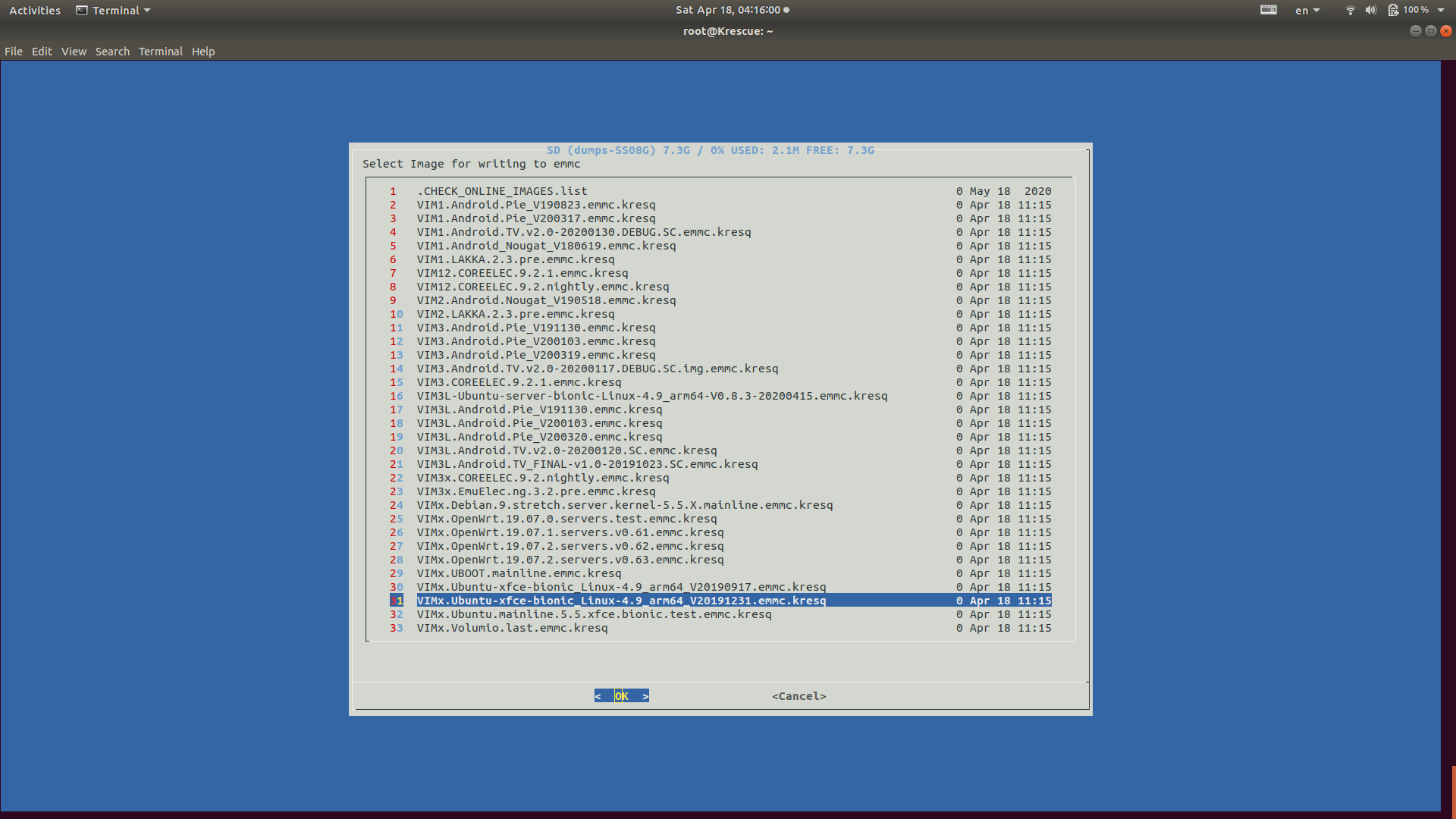Open the File menu
Screen dimensions: 1456x819
tap(14, 52)
